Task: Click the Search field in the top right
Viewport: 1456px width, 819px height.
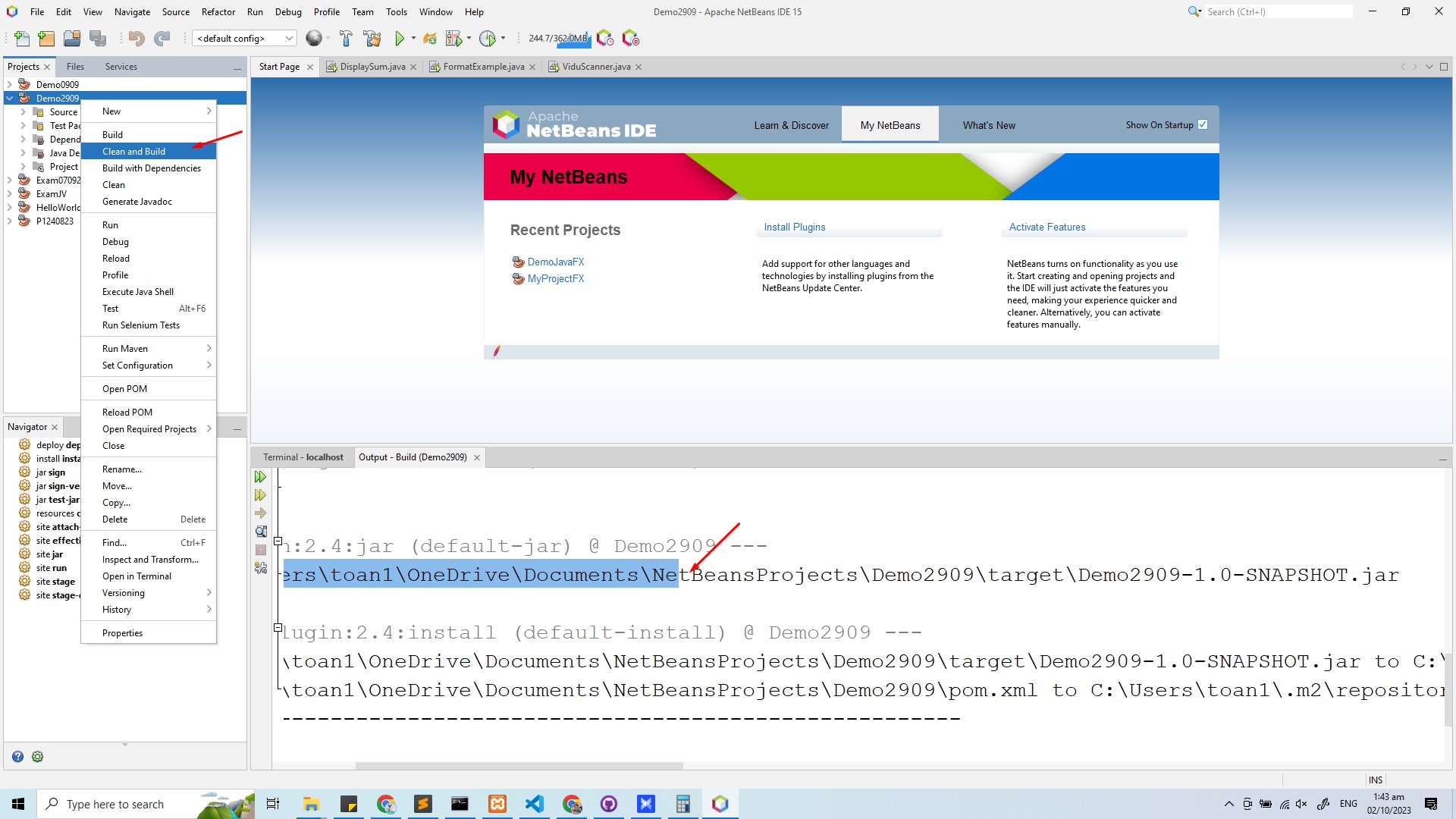Action: click(1278, 11)
